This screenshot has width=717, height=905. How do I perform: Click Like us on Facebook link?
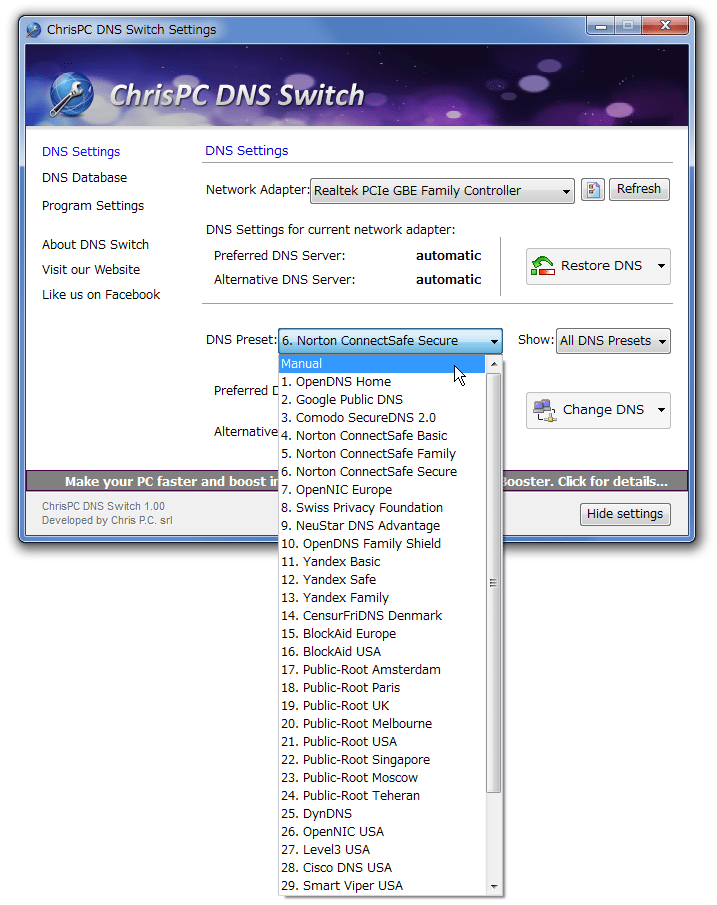click(x=101, y=295)
